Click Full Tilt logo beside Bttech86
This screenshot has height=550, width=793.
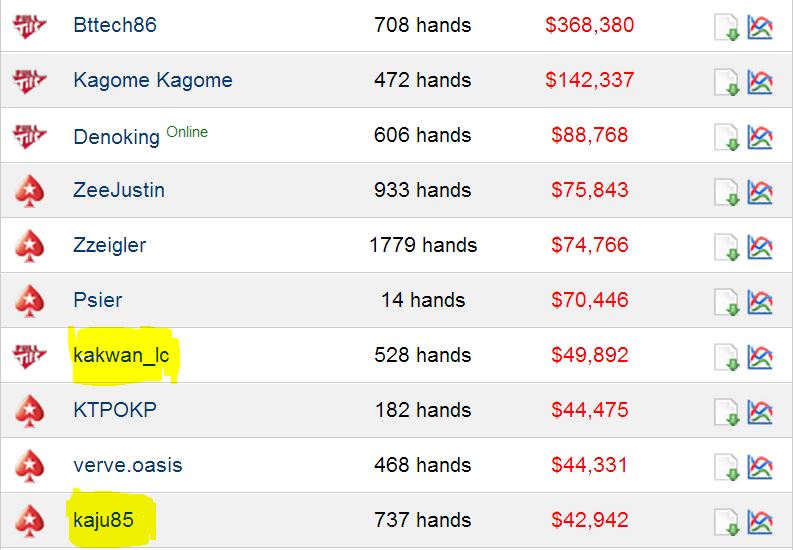[29, 26]
